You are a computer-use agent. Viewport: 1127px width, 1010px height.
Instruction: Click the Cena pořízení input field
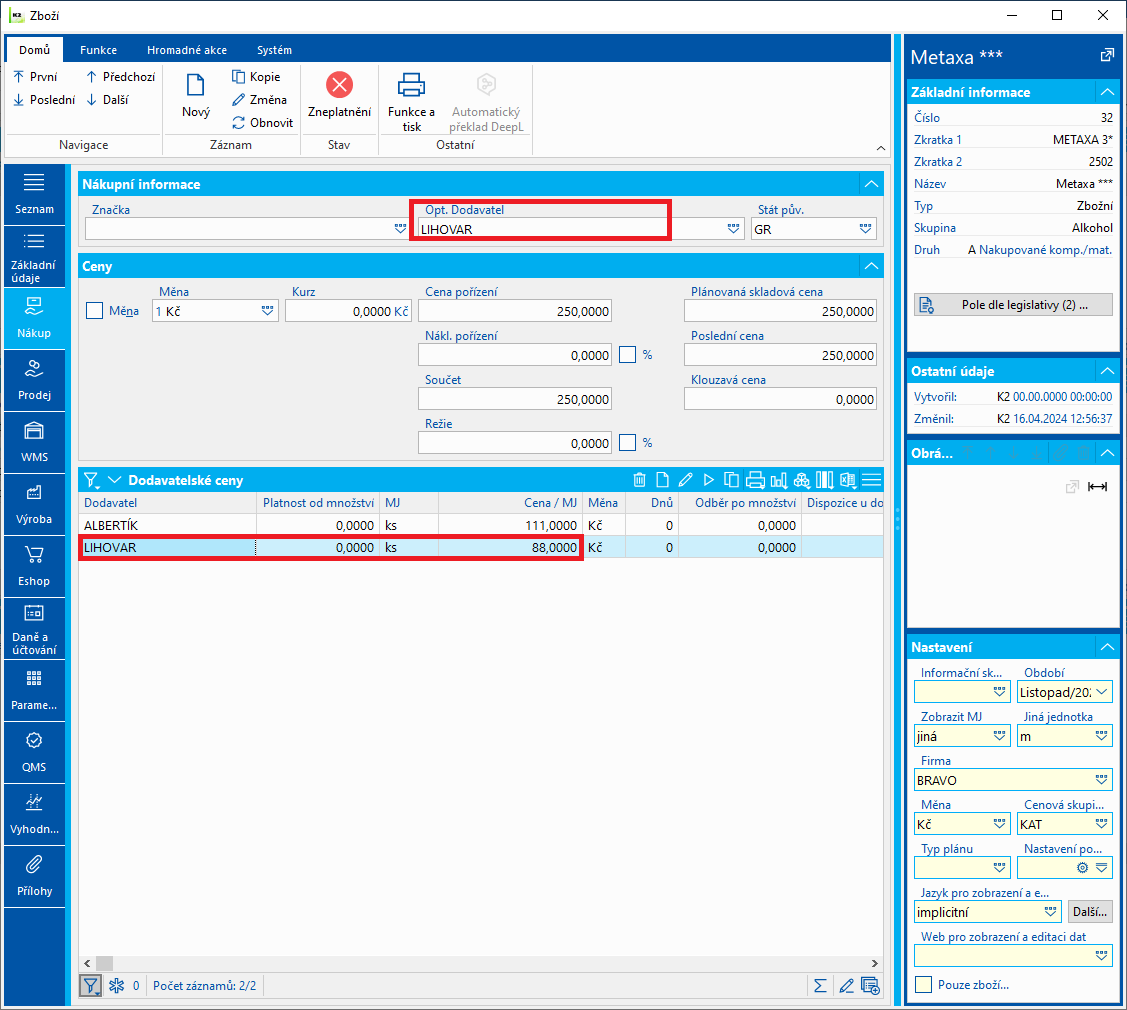(x=515, y=311)
